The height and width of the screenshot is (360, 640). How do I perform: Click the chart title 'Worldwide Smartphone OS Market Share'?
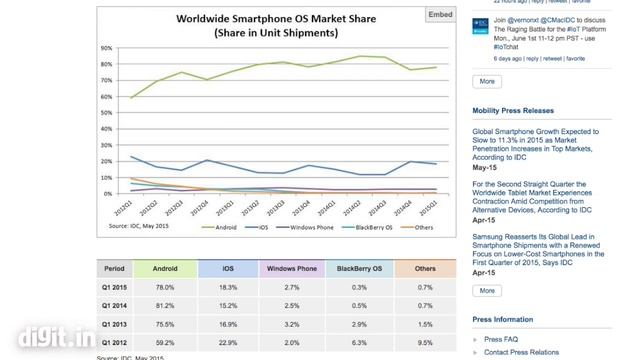coord(276,19)
